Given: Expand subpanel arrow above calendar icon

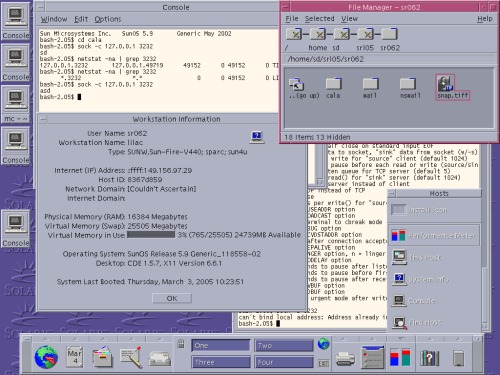Looking at the screenshot, I should pos(74,339).
